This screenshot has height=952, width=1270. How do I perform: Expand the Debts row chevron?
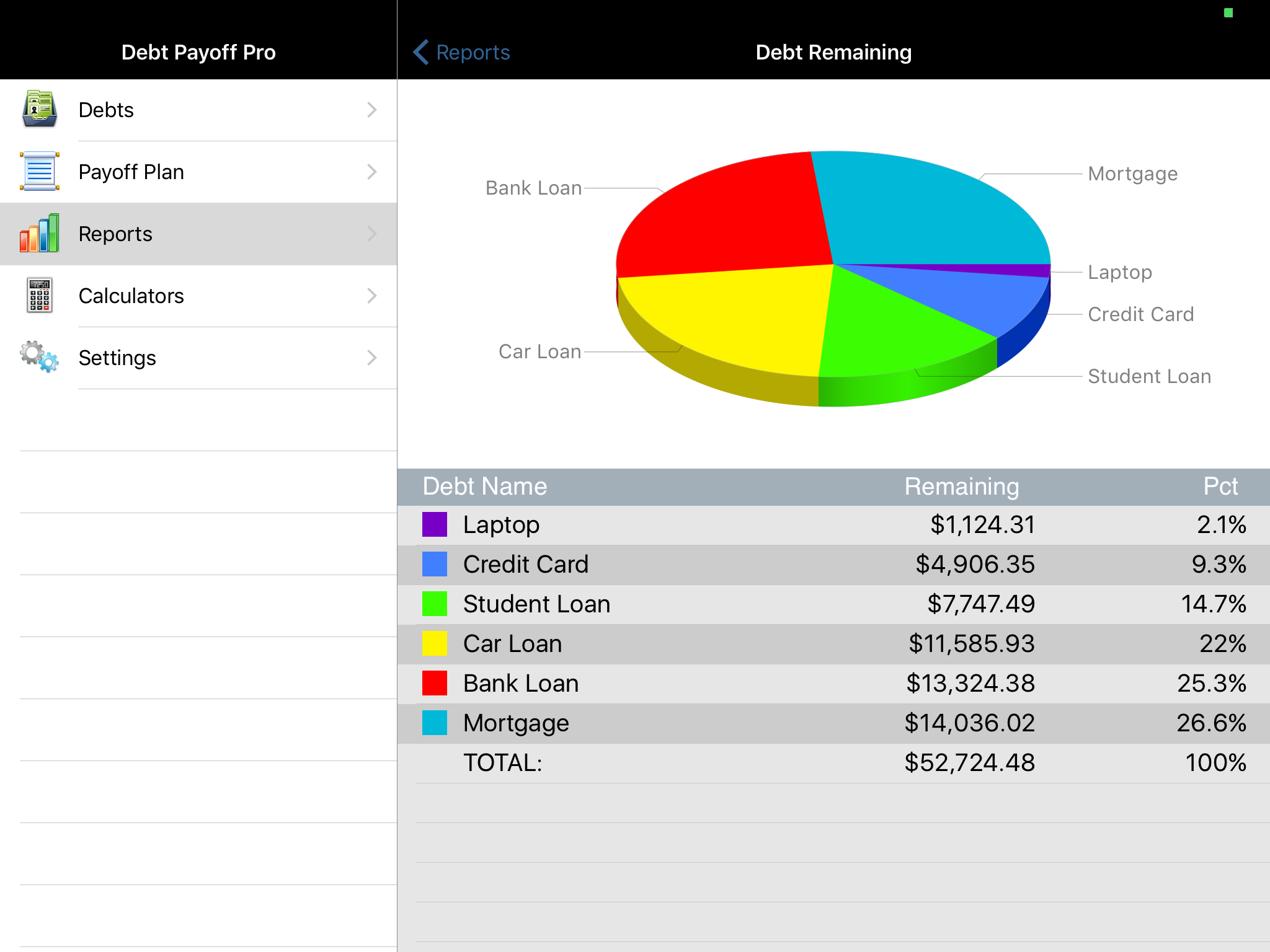tap(371, 110)
